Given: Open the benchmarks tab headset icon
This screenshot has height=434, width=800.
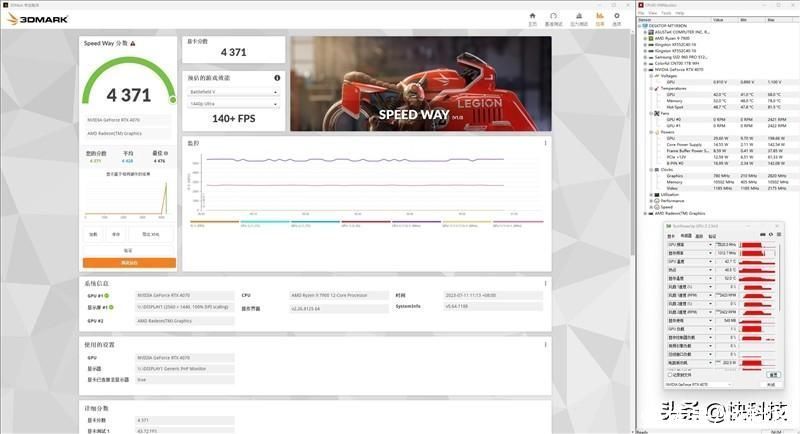Looking at the screenshot, I should (554, 16).
